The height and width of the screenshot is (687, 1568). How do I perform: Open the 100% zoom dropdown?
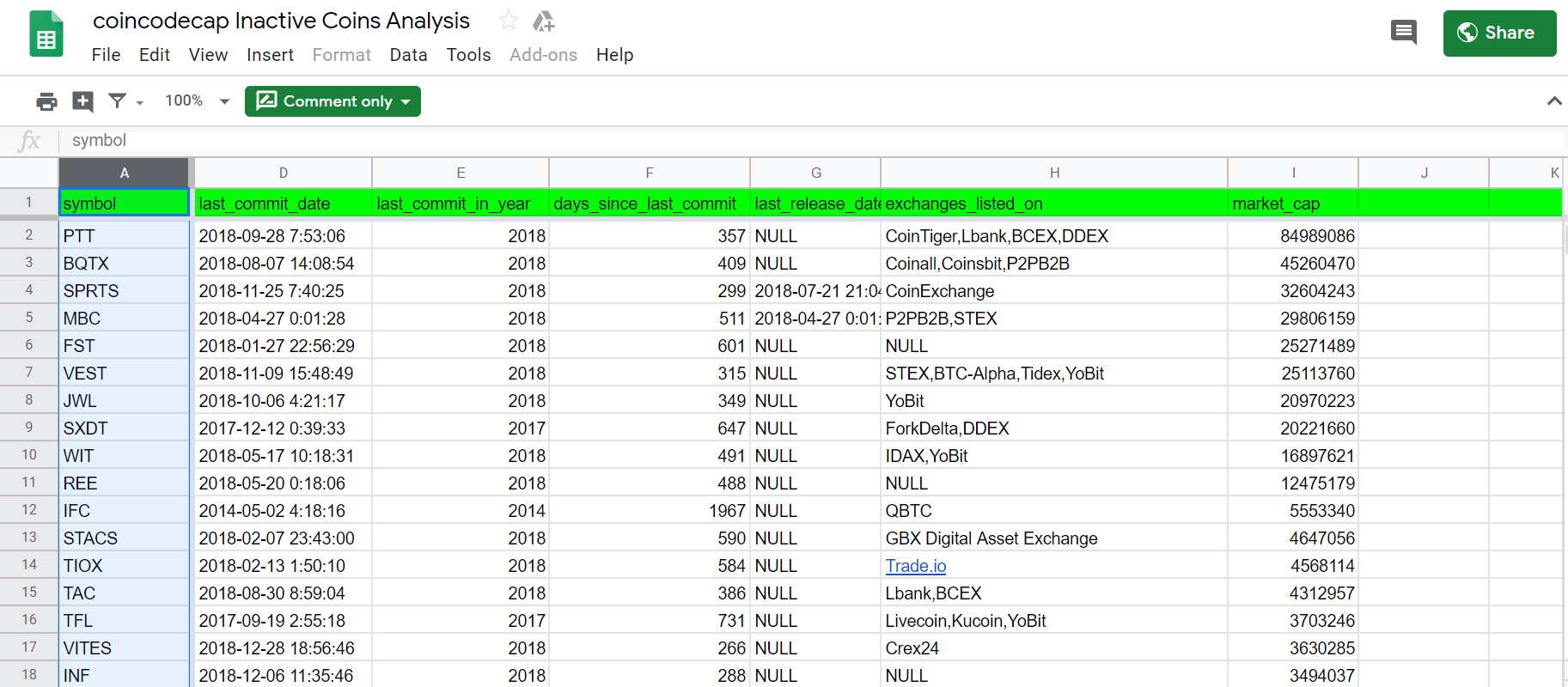pos(198,101)
